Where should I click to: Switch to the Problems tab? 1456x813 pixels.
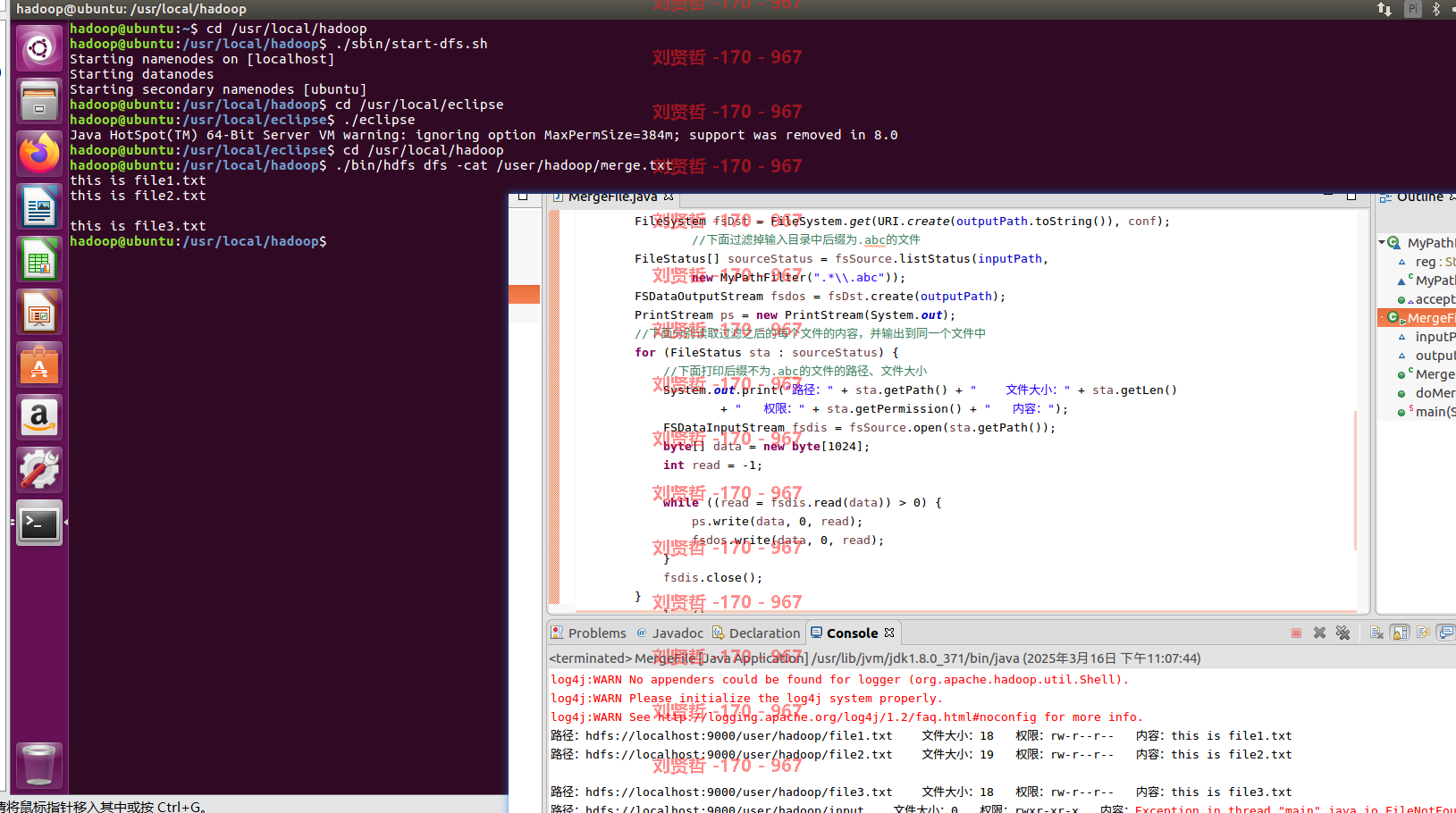point(589,633)
